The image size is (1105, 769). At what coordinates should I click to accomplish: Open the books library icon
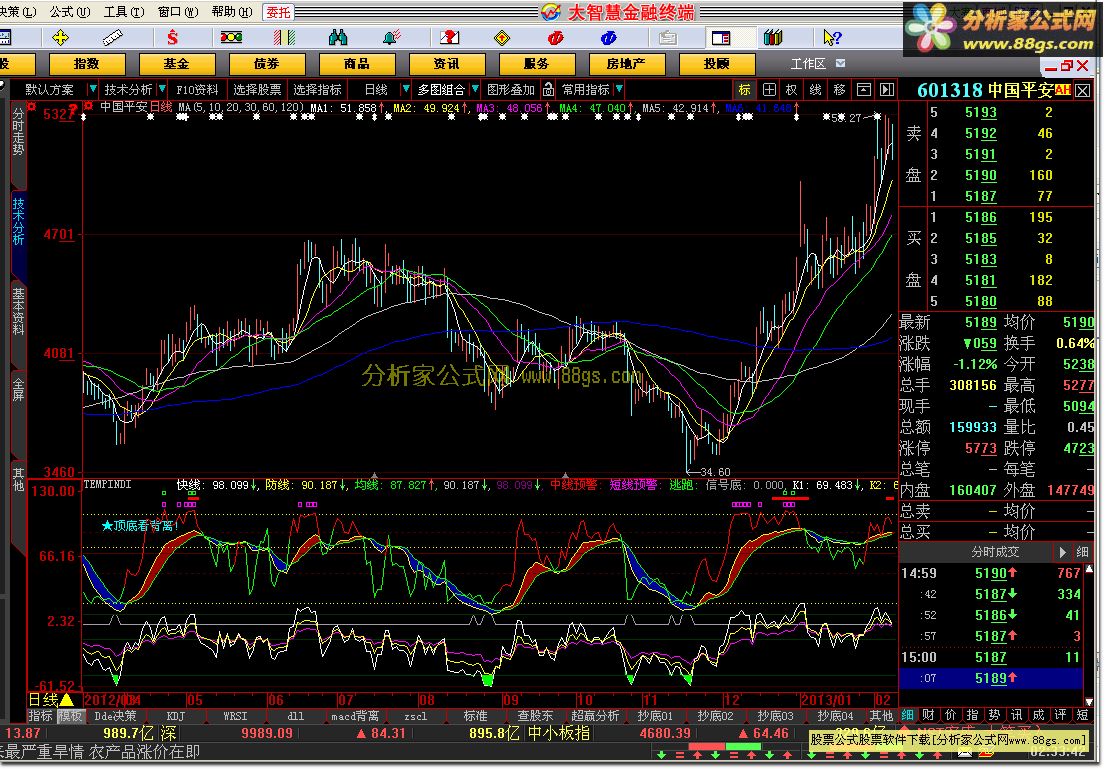773,37
